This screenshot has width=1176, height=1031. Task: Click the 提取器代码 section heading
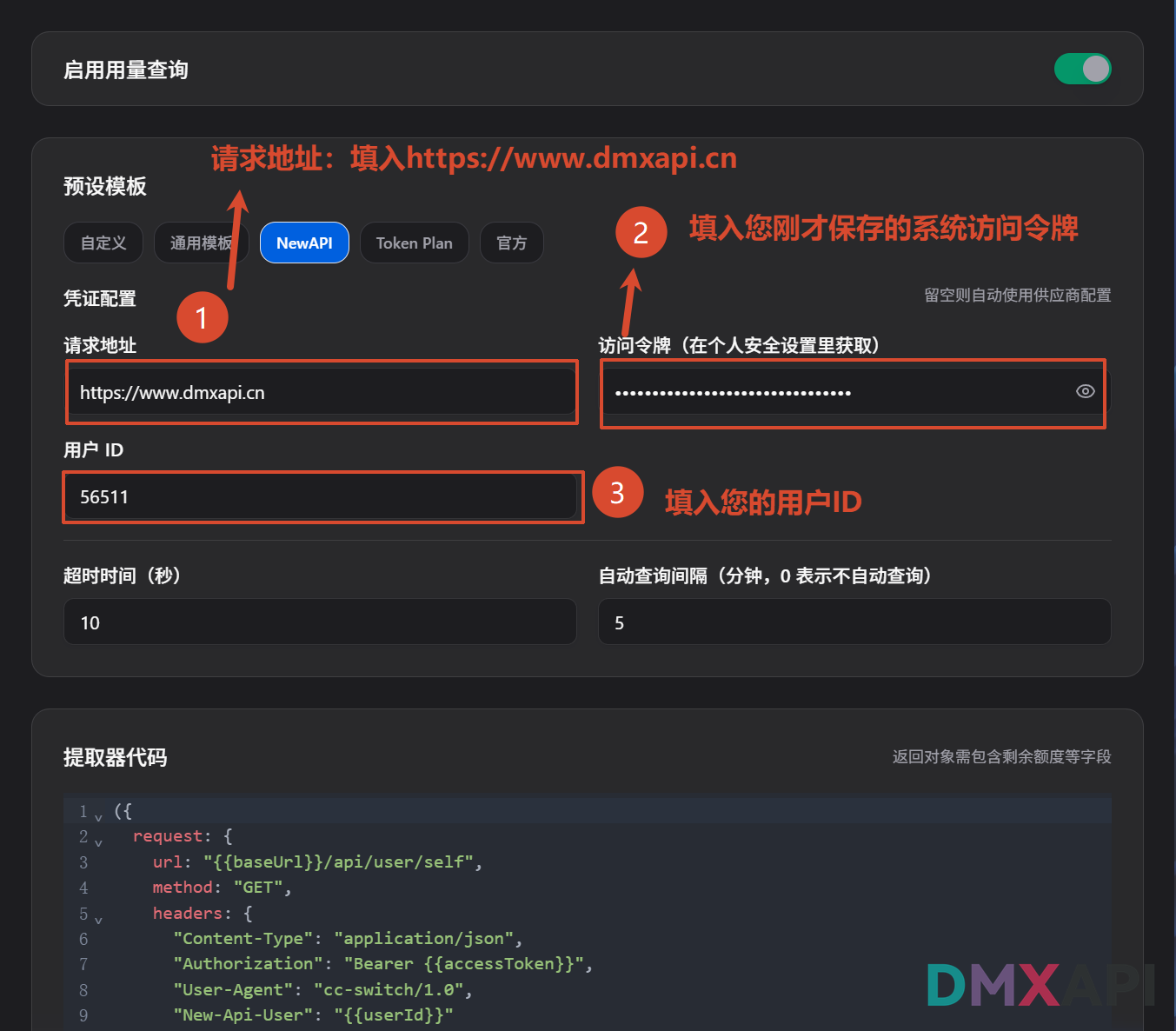pyautogui.click(x=116, y=757)
